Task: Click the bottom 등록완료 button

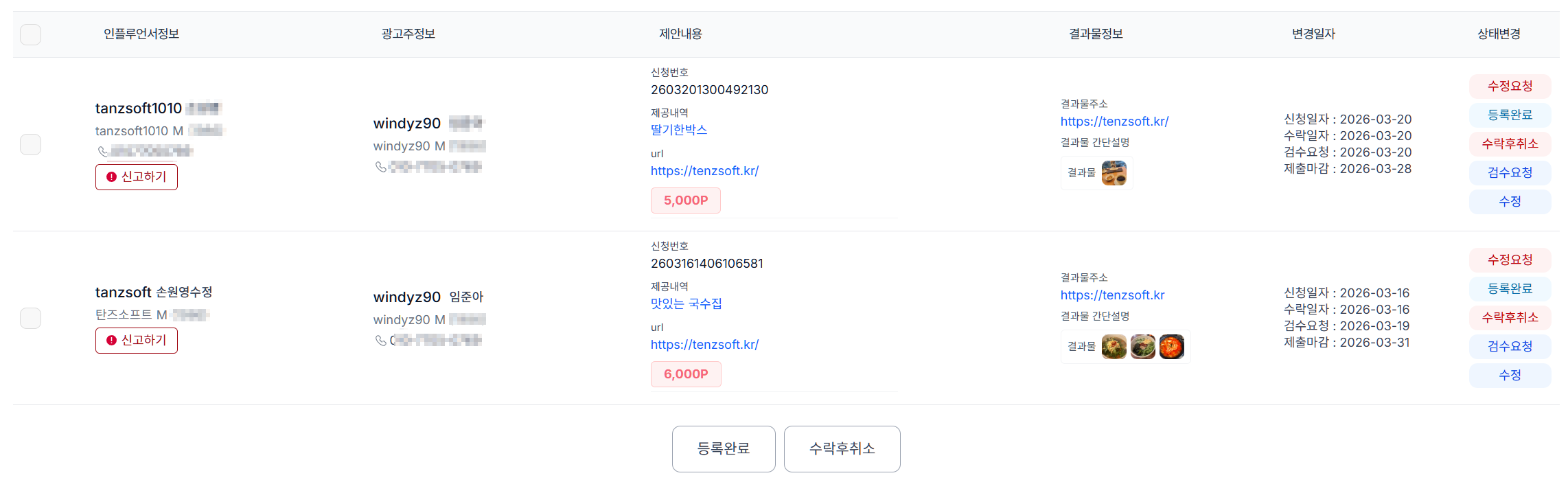Action: 723,449
